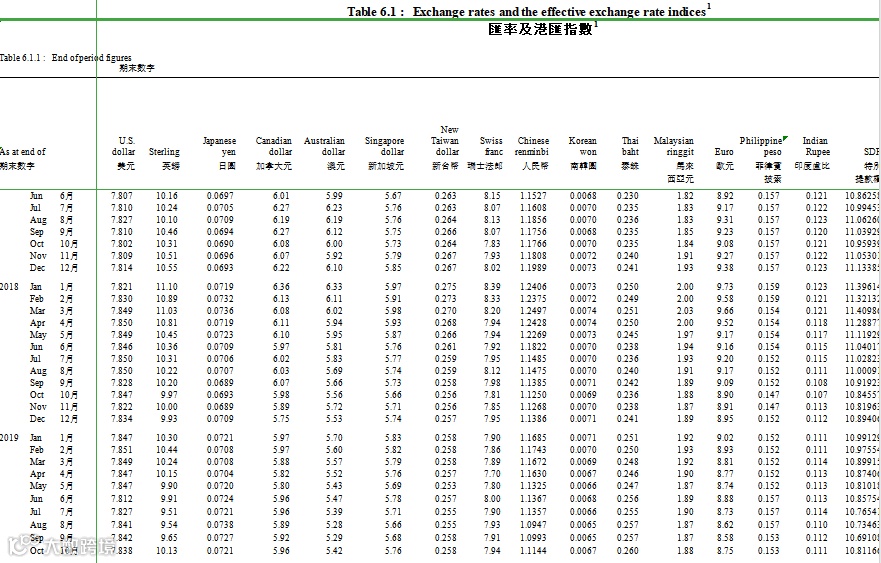Select the 'U.S. dollar' column header

(x=124, y=146)
